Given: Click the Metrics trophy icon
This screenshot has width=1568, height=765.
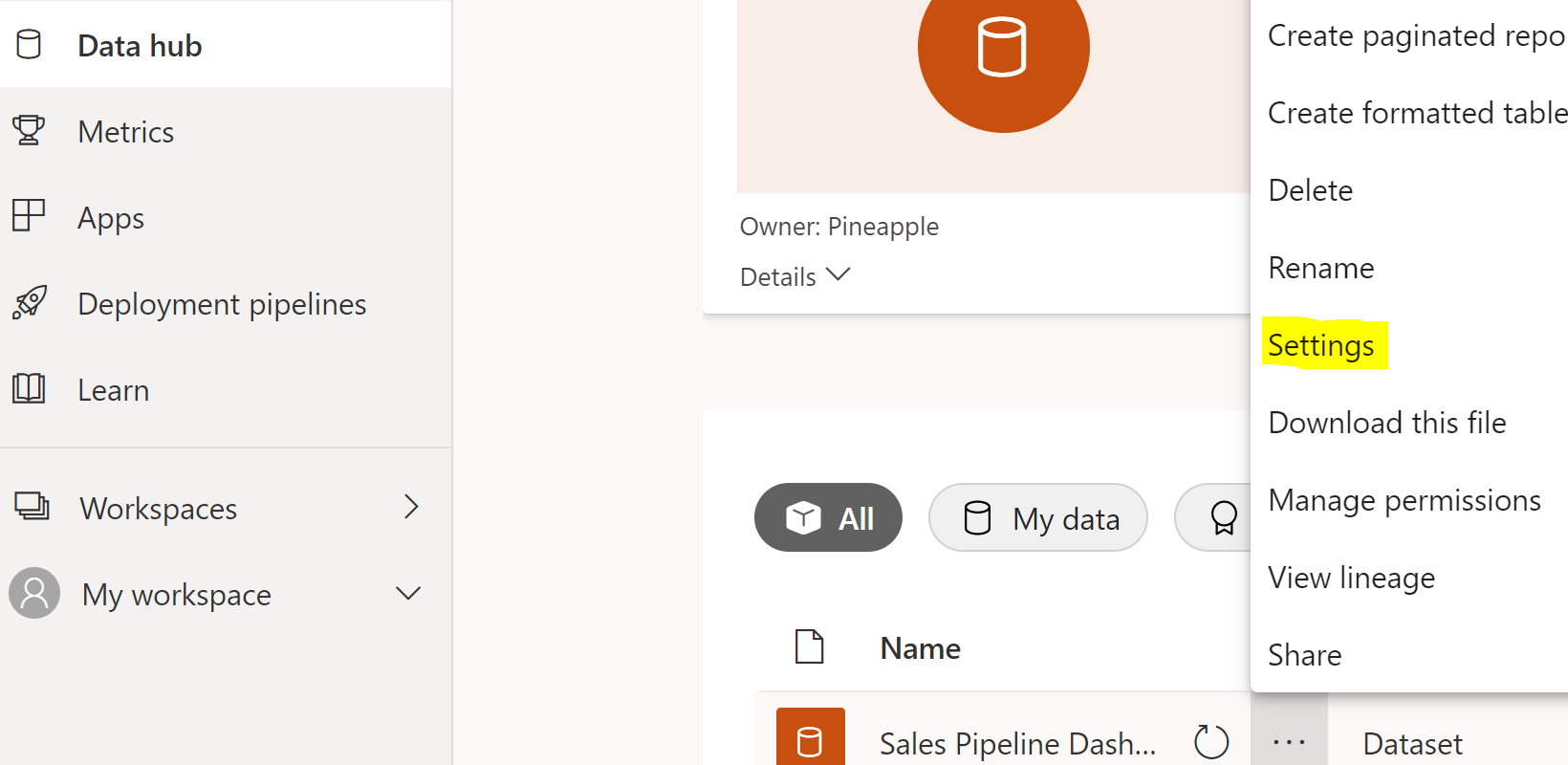Looking at the screenshot, I should [29, 130].
